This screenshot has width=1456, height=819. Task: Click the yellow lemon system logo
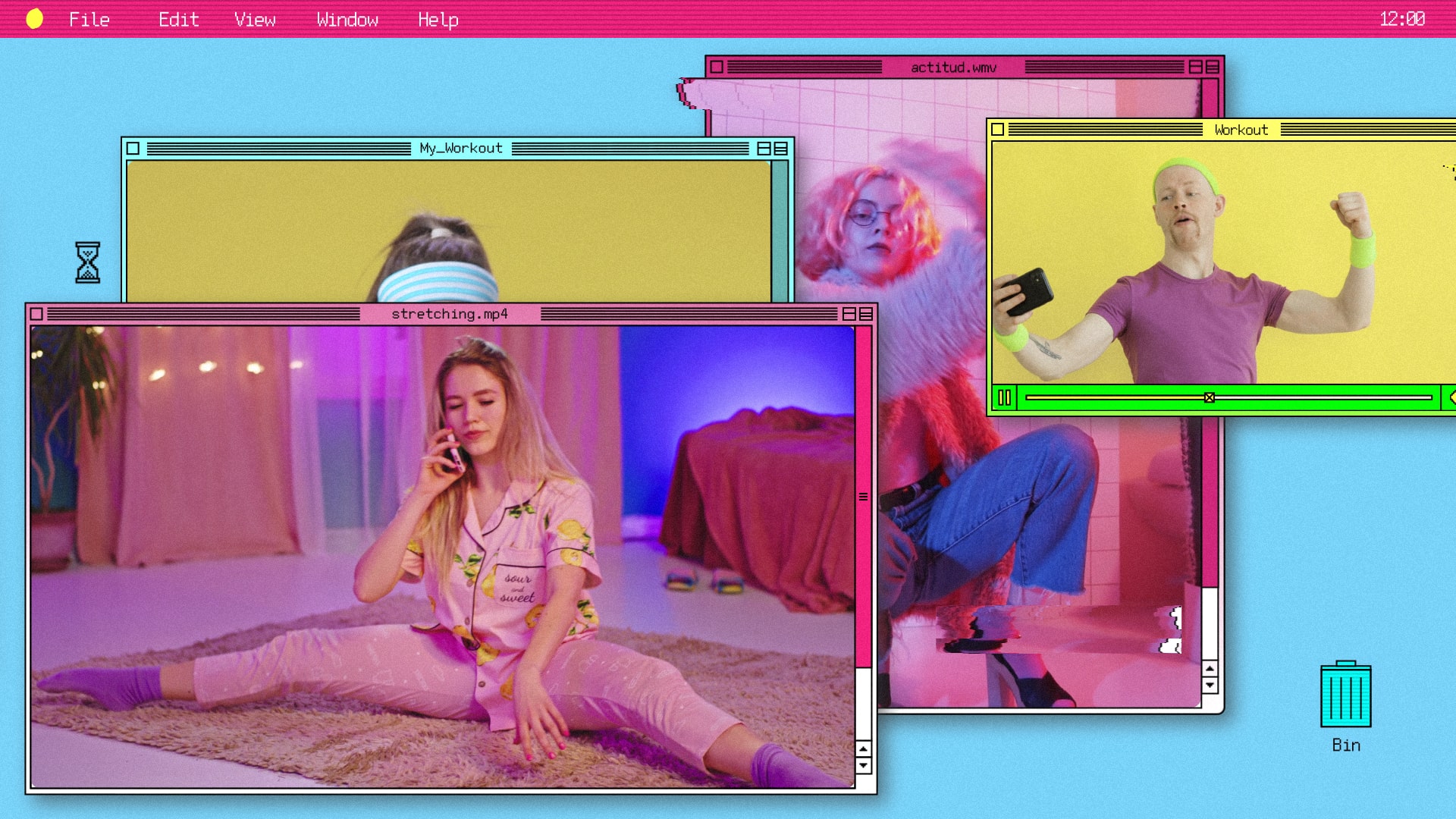click(x=34, y=19)
